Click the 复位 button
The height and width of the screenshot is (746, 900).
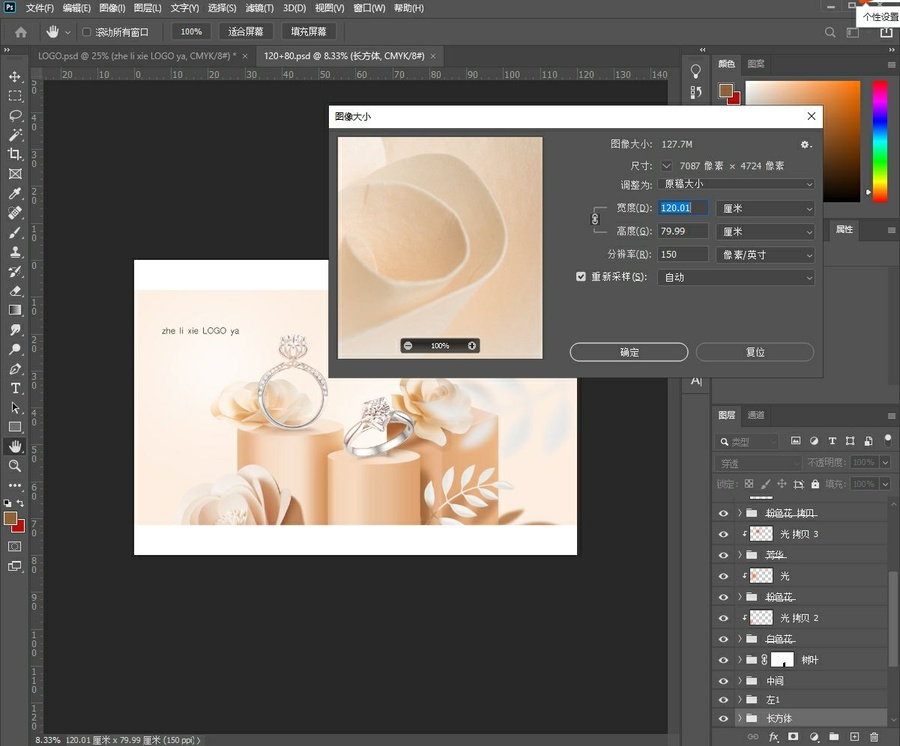(x=755, y=352)
